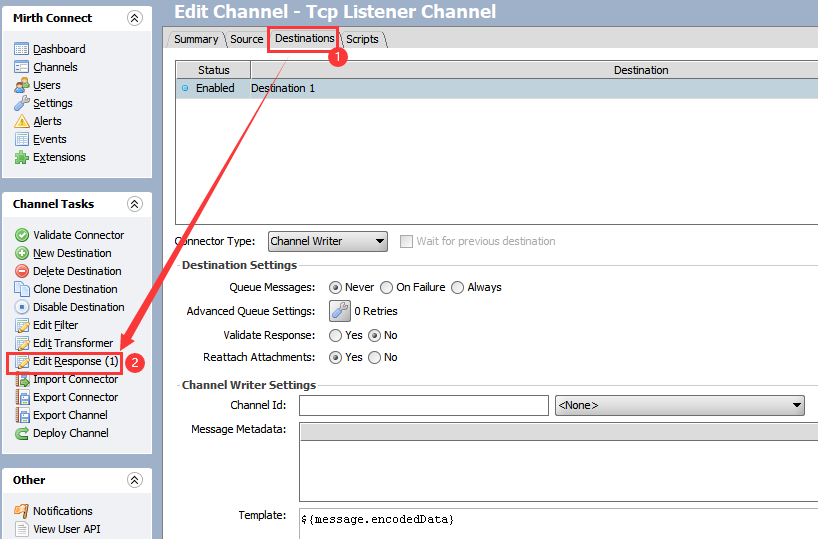Viewport: 818px width, 539px height.
Task: Click the New Destination task link
Action: tap(73, 253)
